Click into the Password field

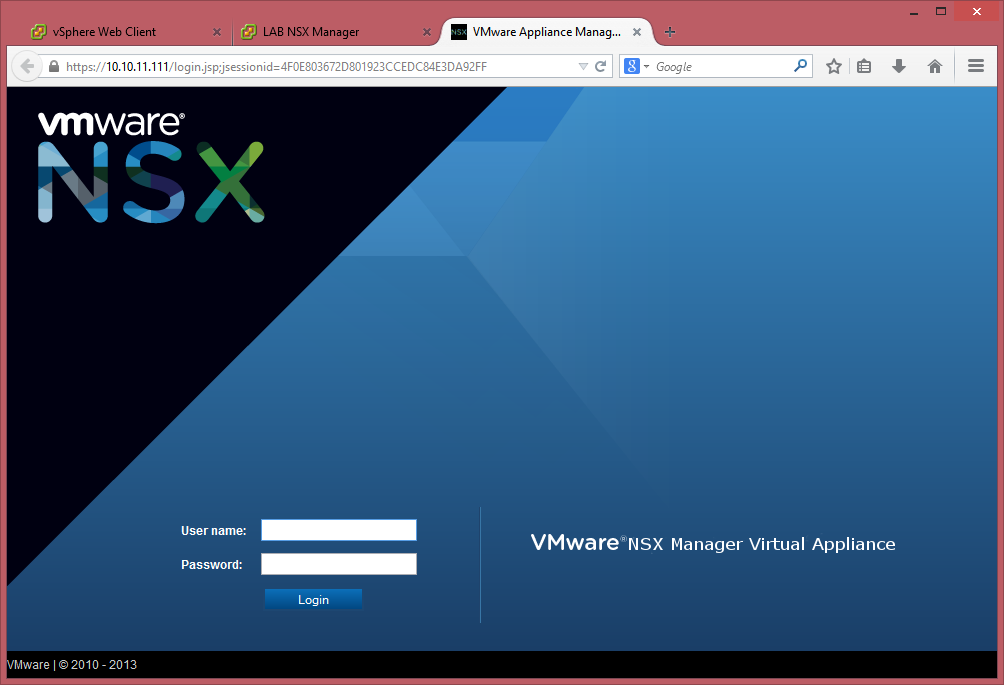pos(338,564)
